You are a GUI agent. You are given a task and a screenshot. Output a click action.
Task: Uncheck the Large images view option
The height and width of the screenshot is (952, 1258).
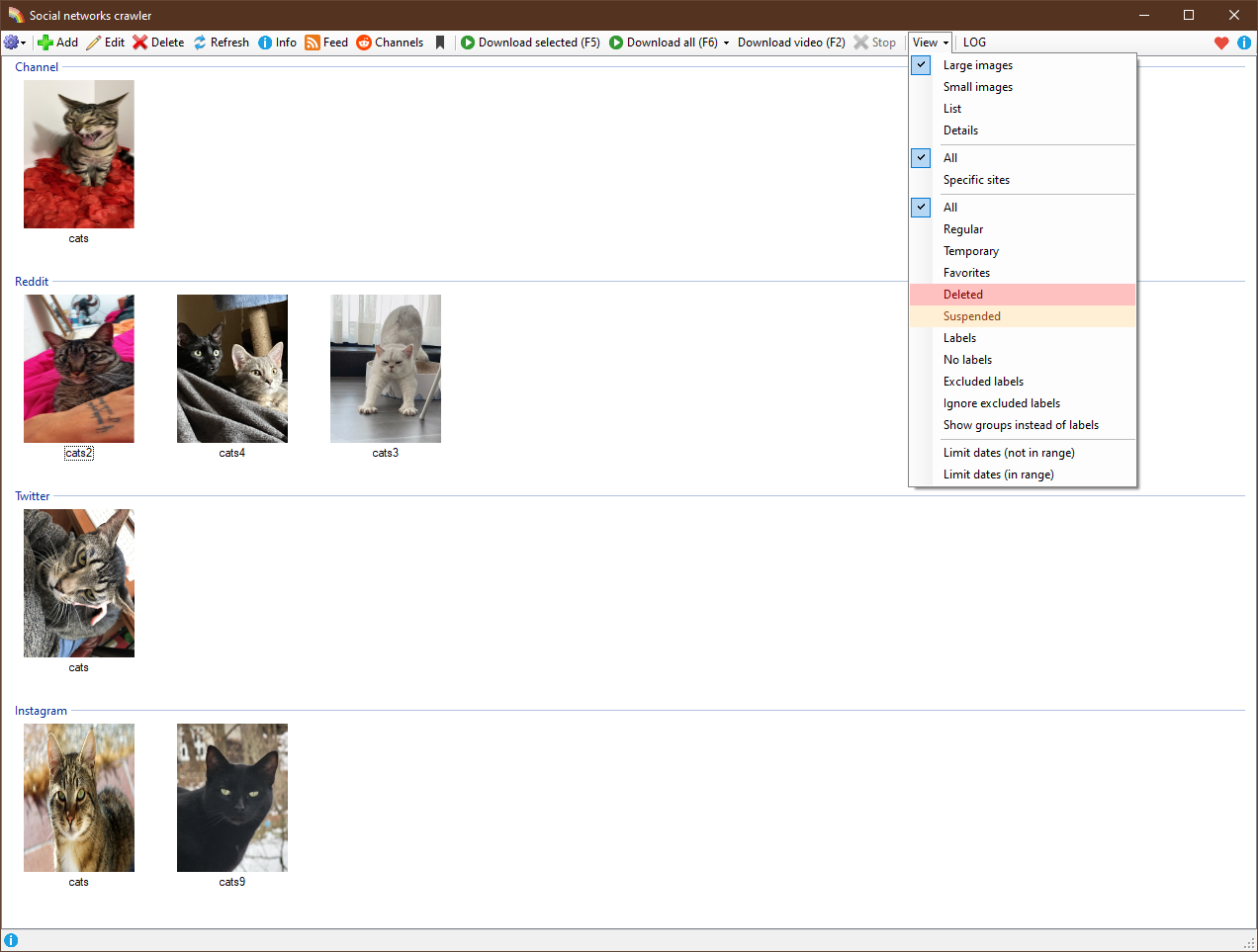pos(921,65)
